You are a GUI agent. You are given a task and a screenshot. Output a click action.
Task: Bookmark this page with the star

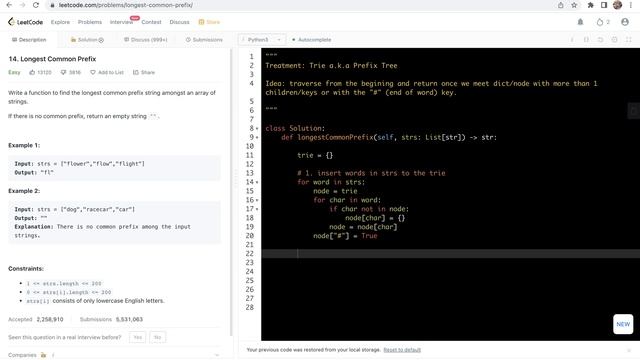point(574,5)
